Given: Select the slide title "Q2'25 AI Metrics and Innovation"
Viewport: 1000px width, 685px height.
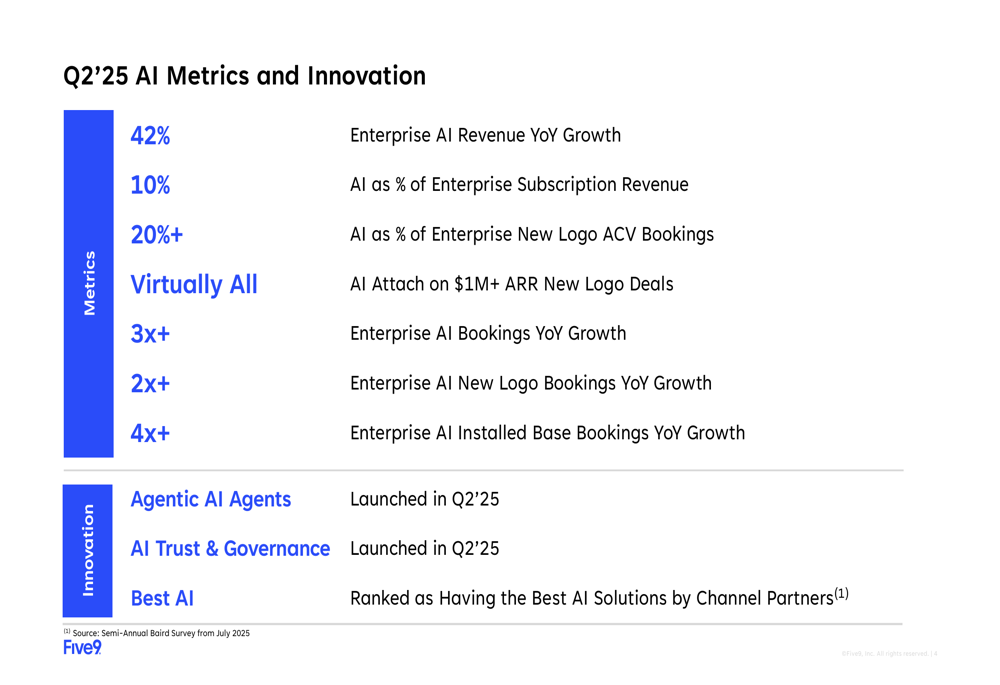Looking at the screenshot, I should pyautogui.click(x=244, y=76).
